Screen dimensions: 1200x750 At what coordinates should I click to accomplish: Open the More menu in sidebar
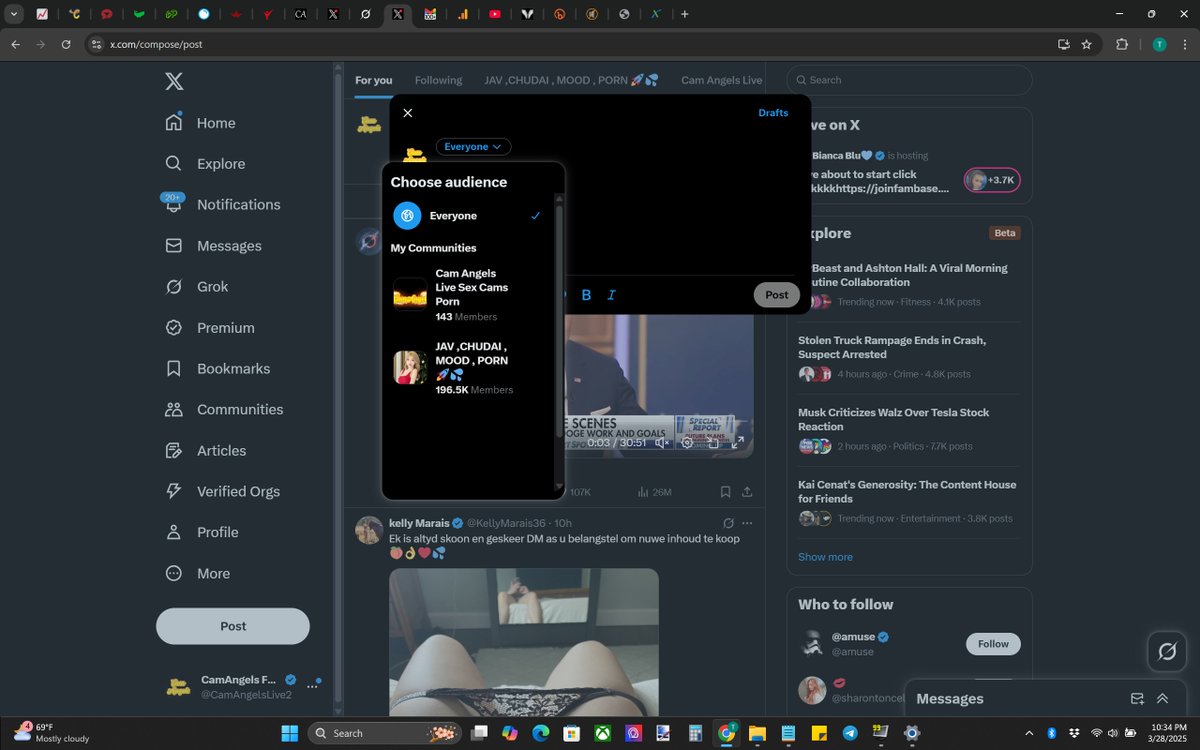[x=198, y=574]
